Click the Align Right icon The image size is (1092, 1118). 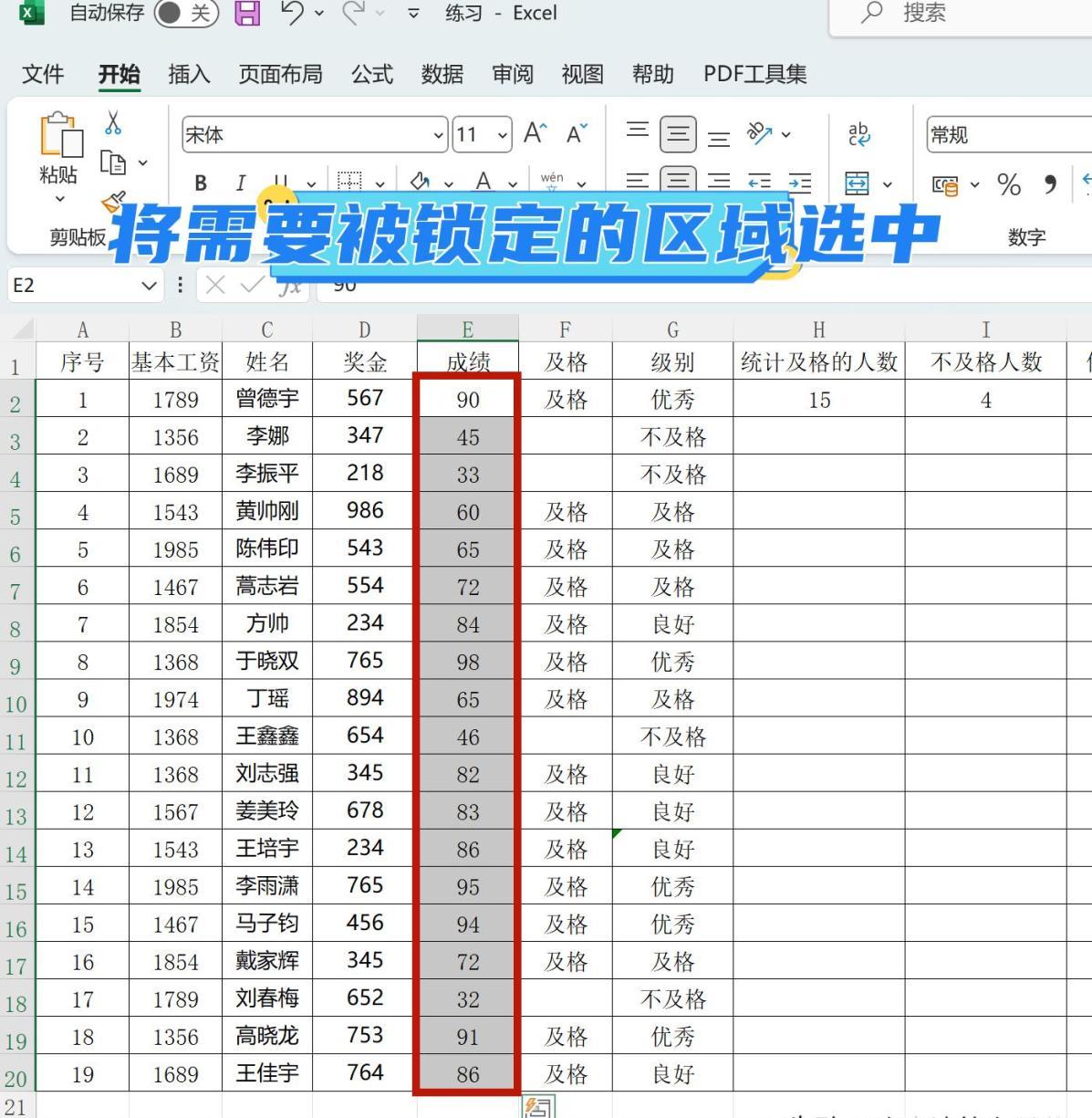pyautogui.click(x=719, y=182)
